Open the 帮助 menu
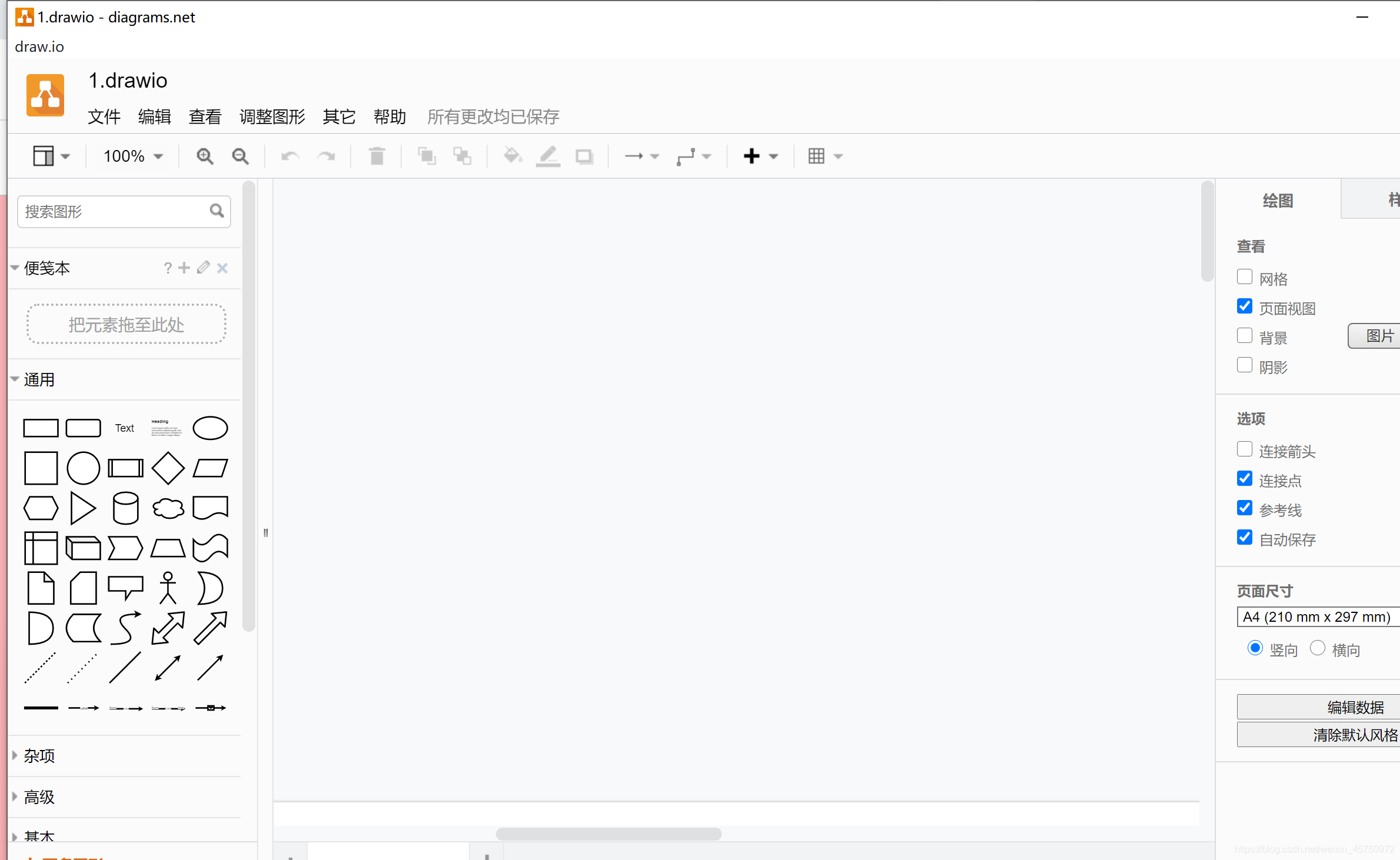1400x860 pixels. 390,116
